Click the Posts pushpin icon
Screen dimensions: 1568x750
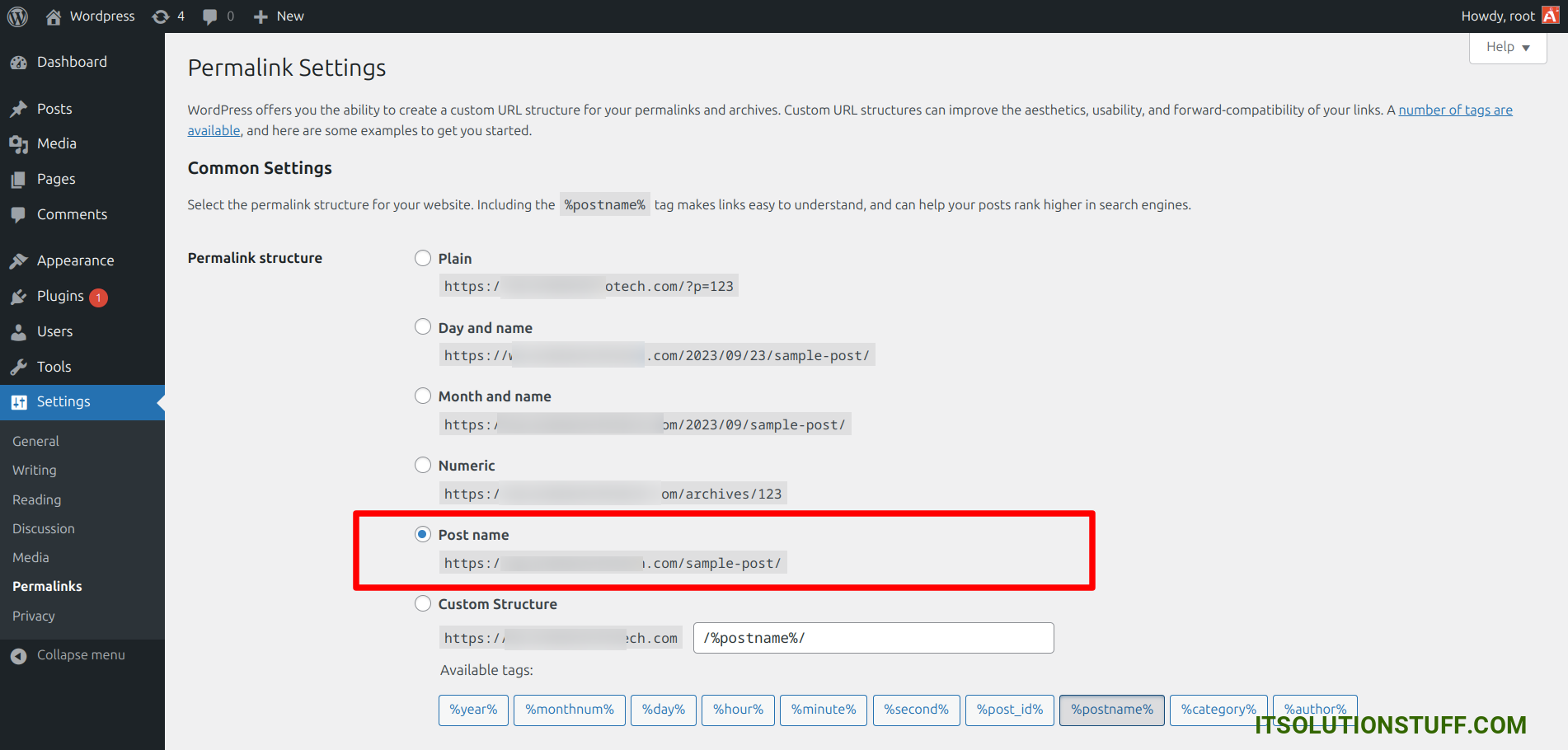coord(18,109)
